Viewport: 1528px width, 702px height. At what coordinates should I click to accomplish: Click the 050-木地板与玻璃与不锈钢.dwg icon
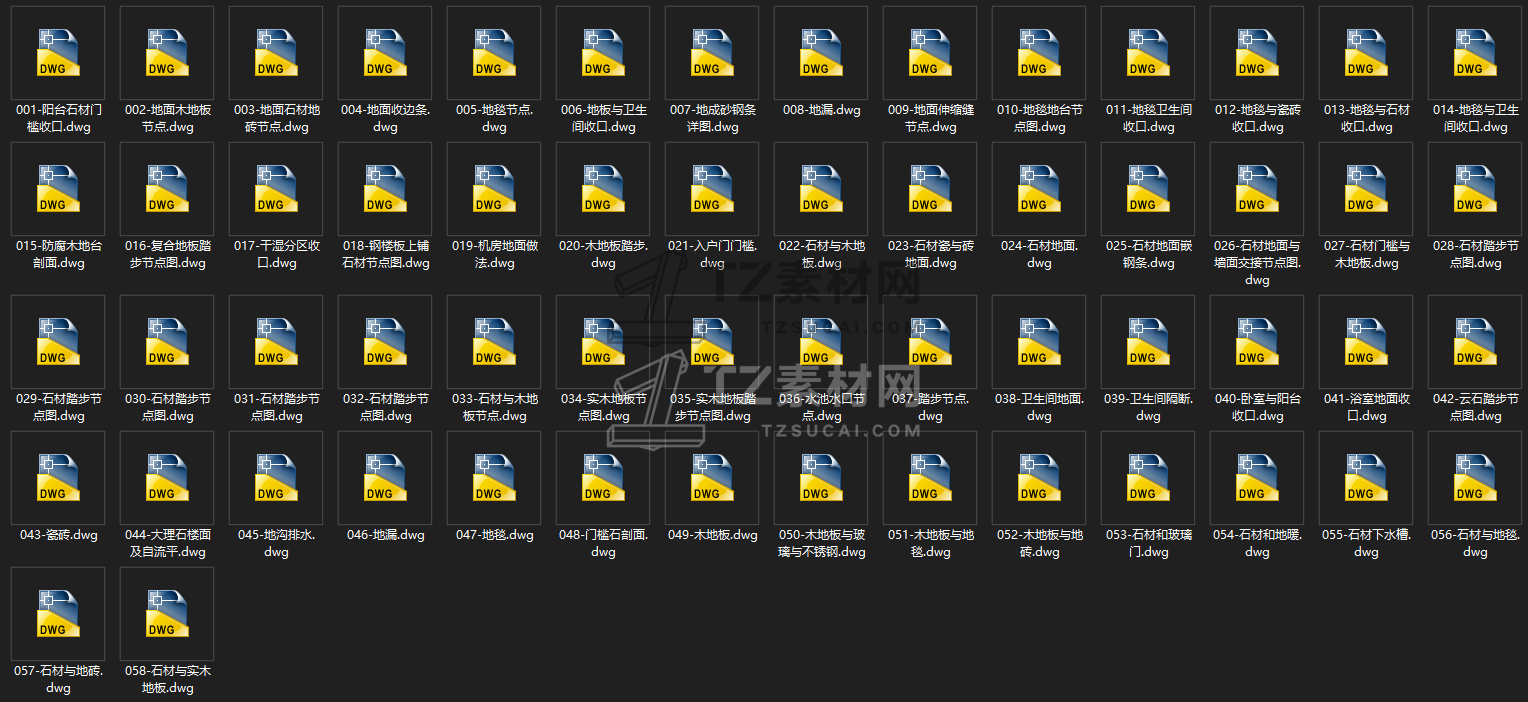pos(821,478)
